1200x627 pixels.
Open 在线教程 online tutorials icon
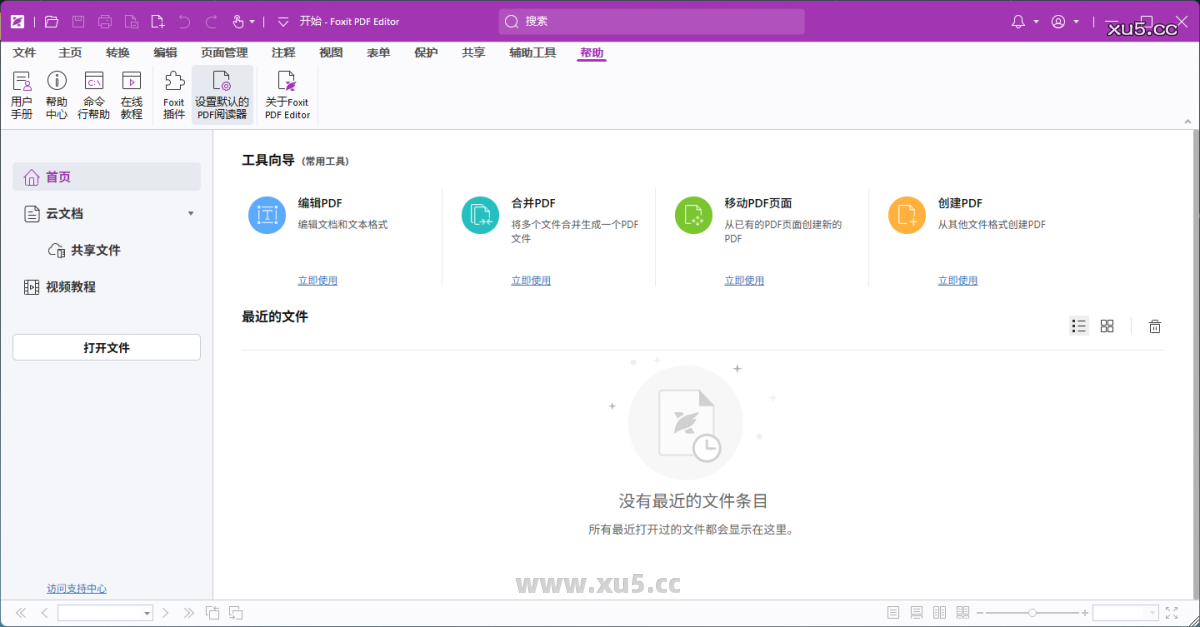131,93
